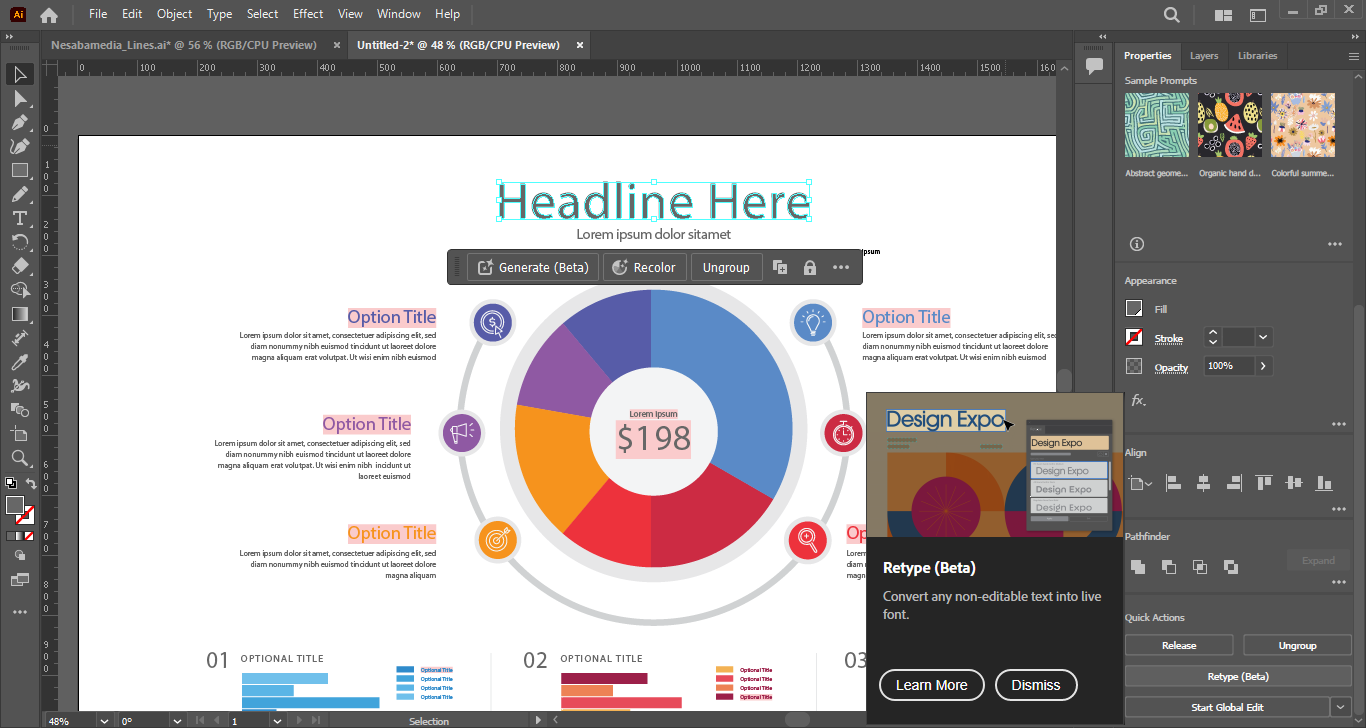Duplicate the object from the contextual task bar

click(780, 268)
